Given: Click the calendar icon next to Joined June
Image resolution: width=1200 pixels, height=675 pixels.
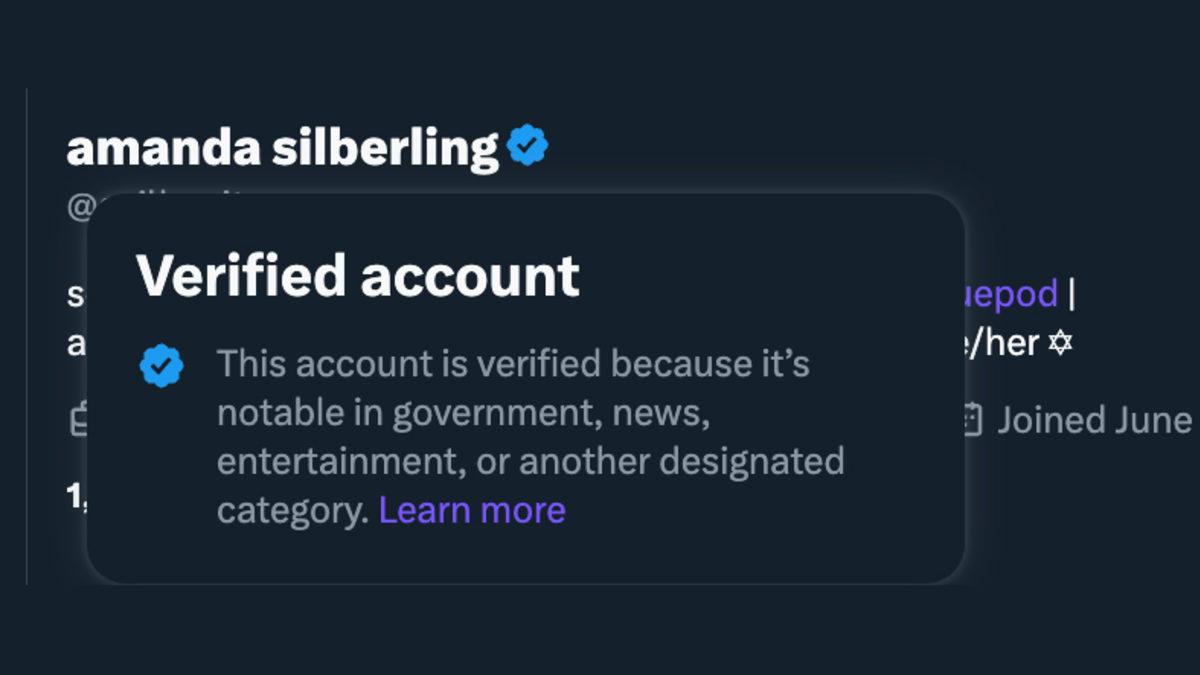Looking at the screenshot, I should [x=971, y=420].
